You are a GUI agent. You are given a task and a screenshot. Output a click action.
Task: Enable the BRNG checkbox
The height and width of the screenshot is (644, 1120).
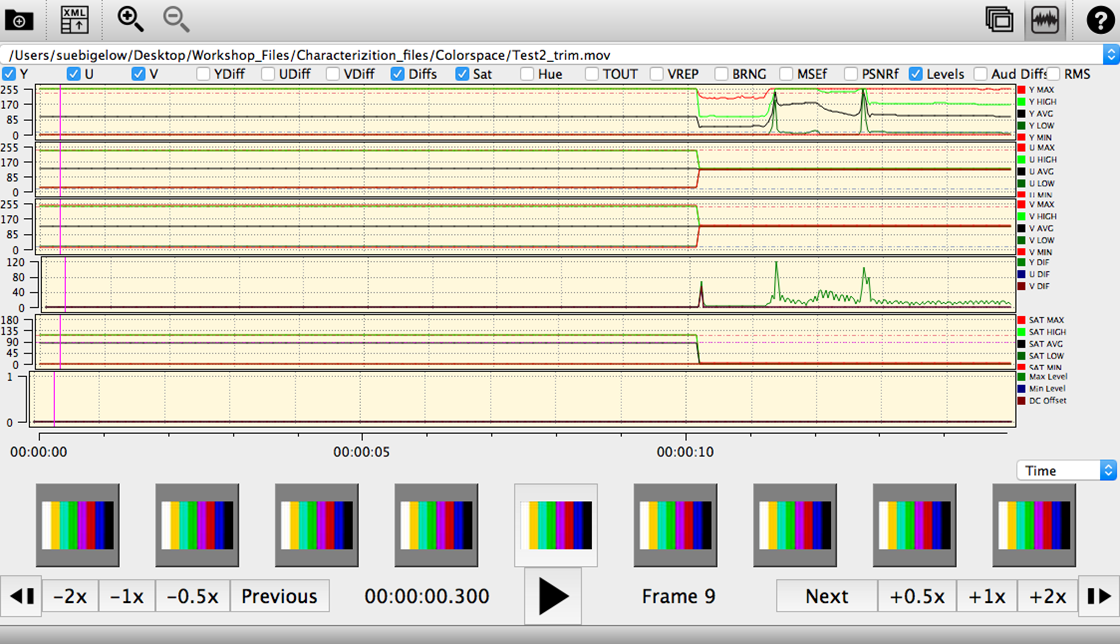point(721,74)
